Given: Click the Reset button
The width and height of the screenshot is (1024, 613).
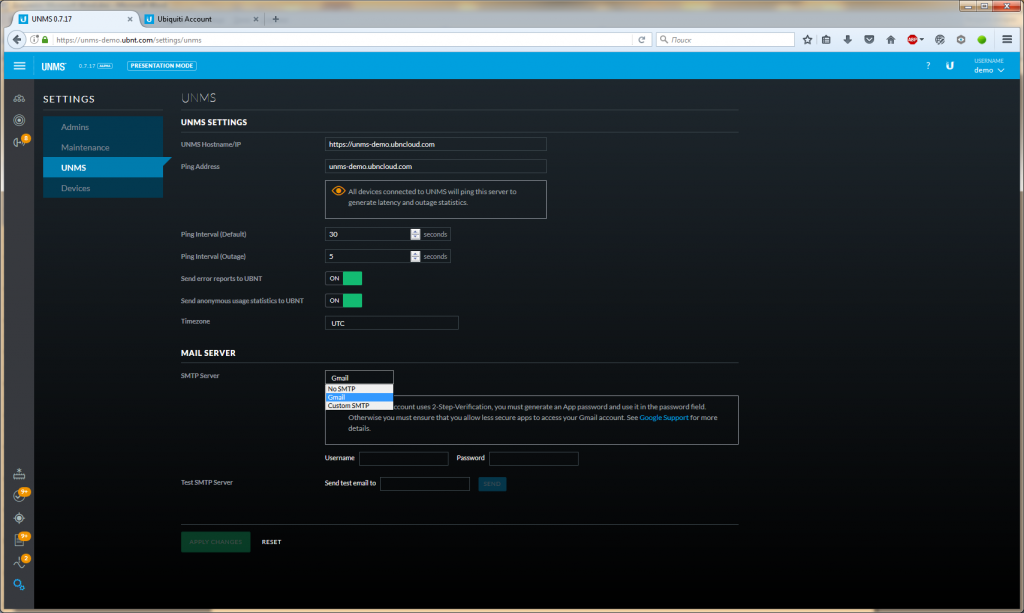Looking at the screenshot, I should click(271, 542).
